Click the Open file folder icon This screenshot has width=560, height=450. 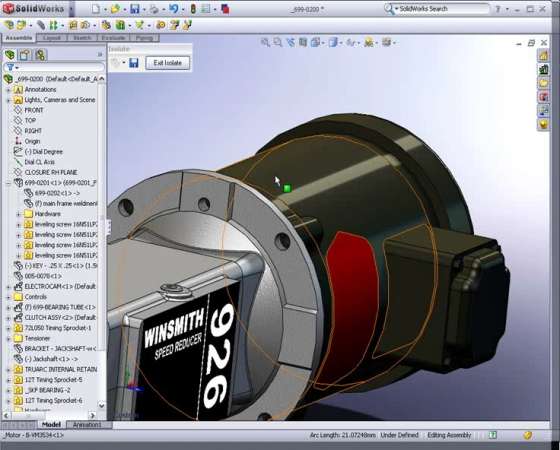[115, 9]
